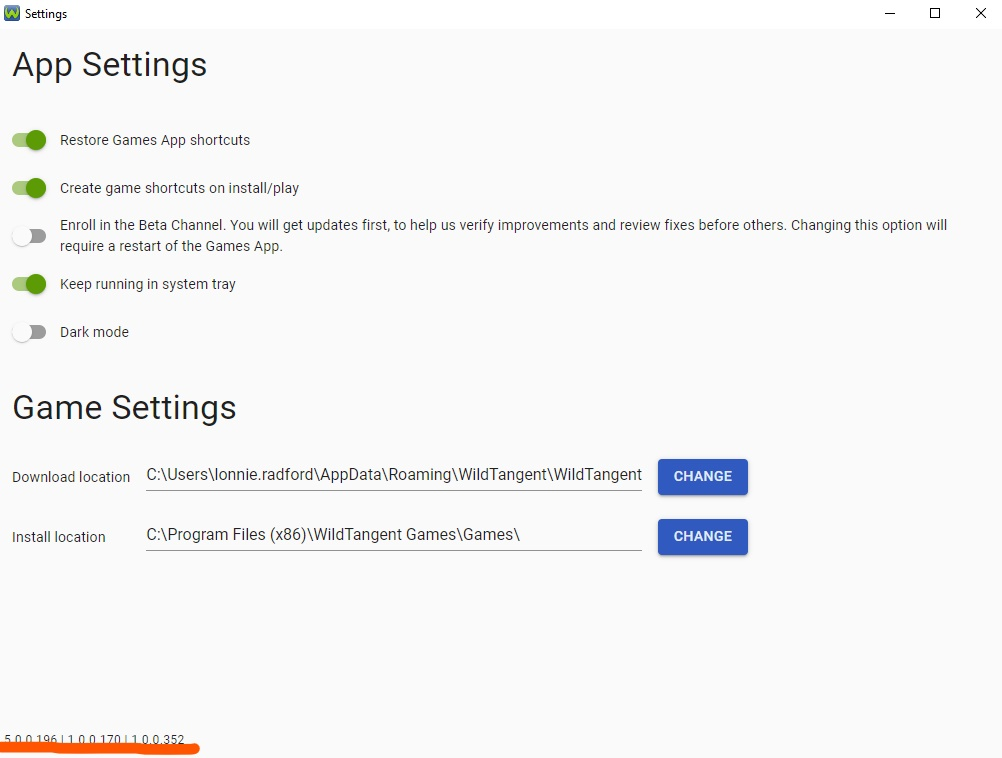
Task: Minimize the Settings window
Action: 890,13
